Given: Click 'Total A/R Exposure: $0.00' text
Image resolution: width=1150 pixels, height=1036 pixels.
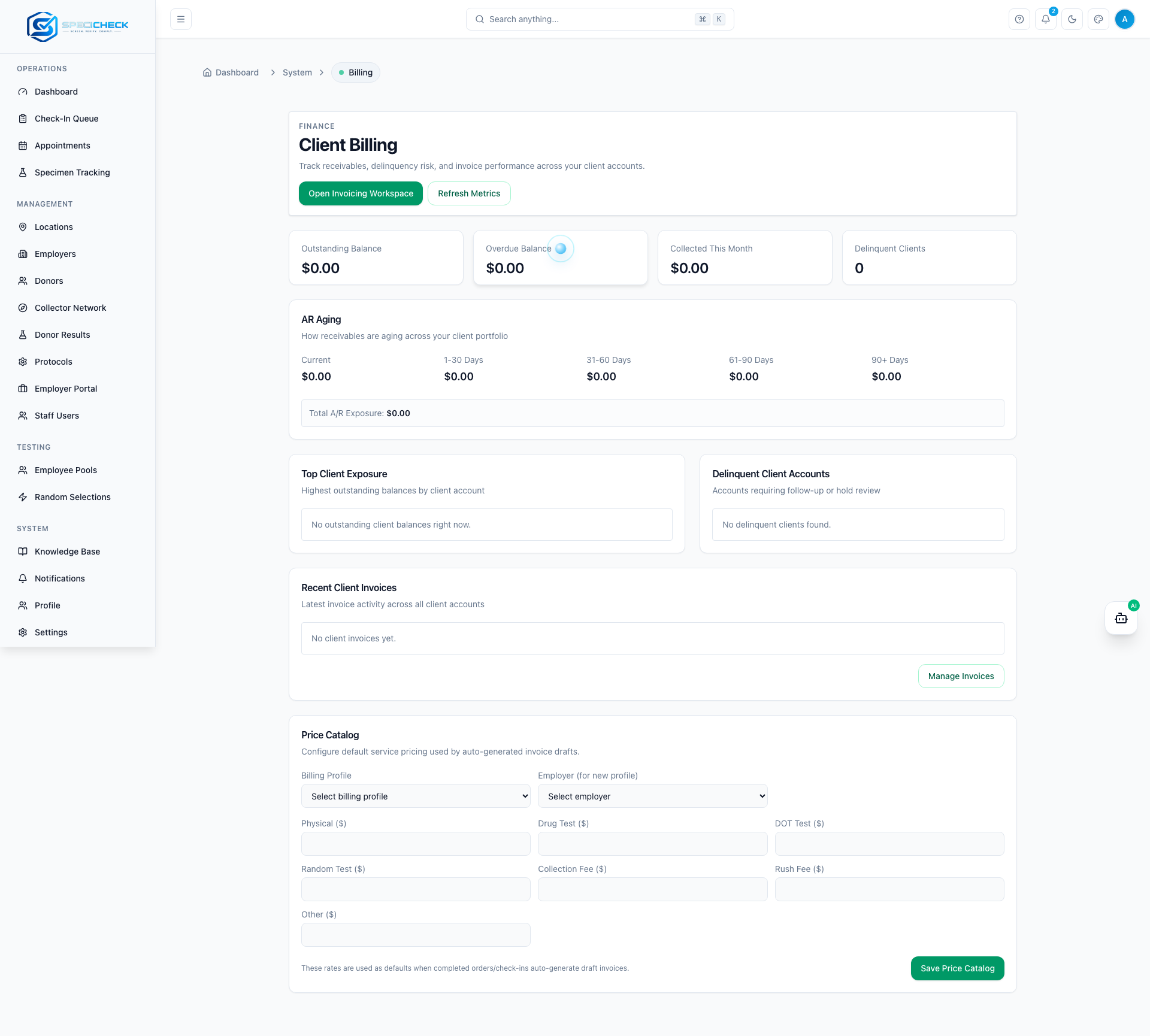Looking at the screenshot, I should tap(359, 413).
